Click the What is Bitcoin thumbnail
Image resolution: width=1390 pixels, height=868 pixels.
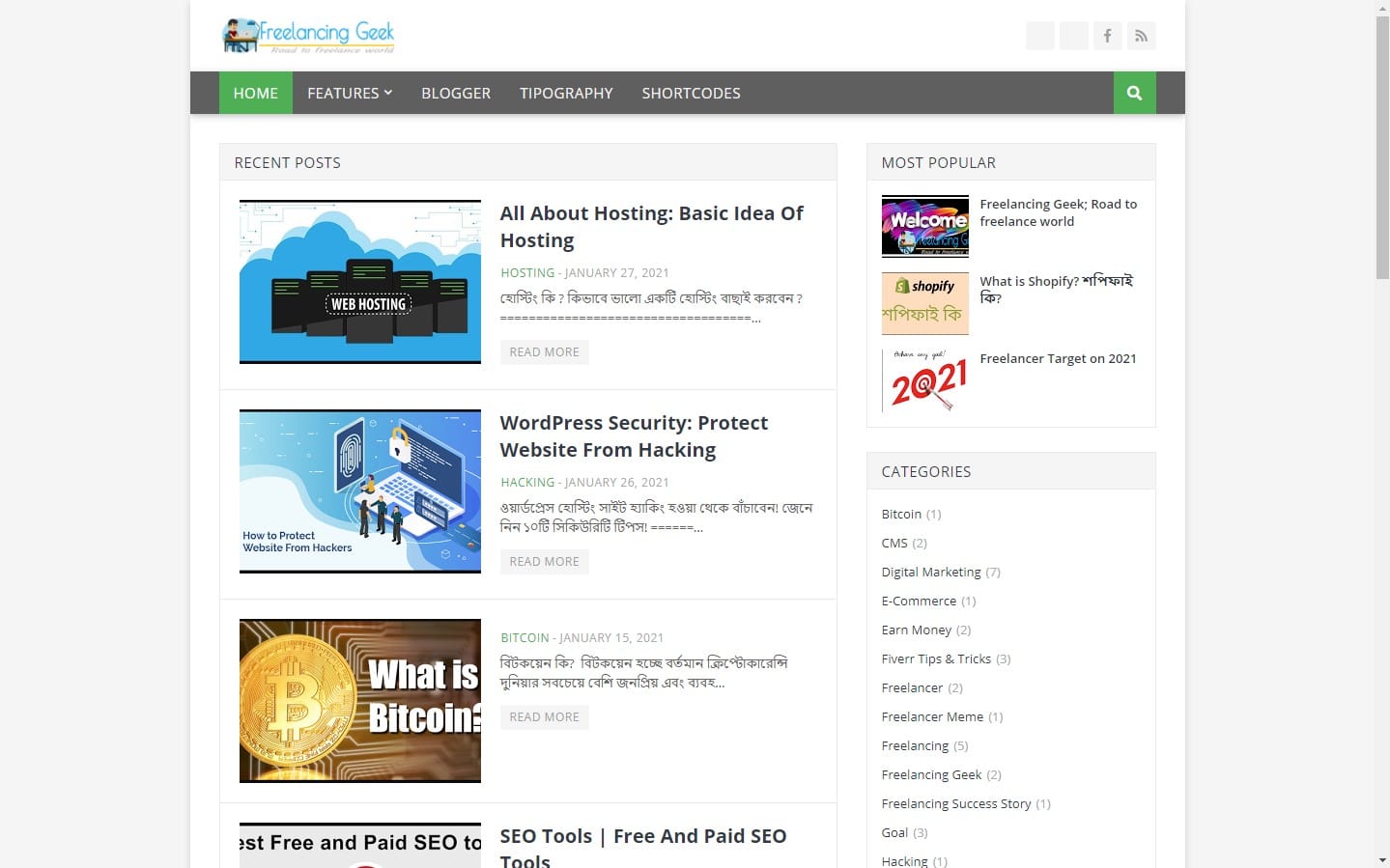click(359, 701)
